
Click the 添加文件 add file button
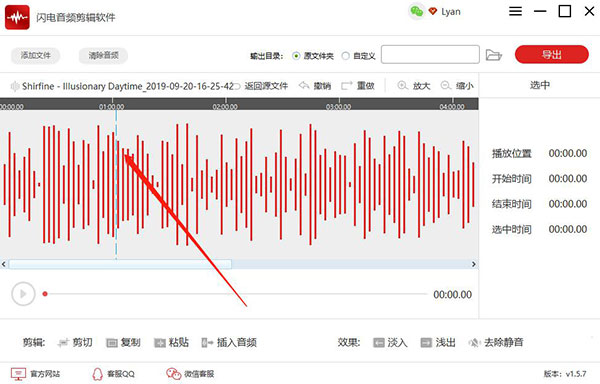click(x=36, y=55)
